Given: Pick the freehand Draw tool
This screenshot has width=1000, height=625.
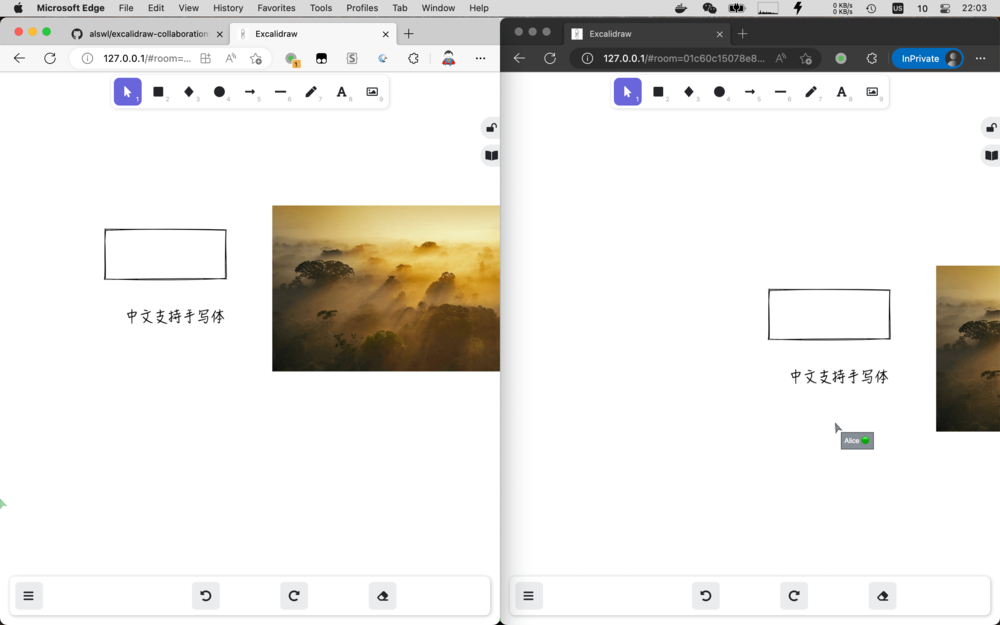Looking at the screenshot, I should click(312, 91).
